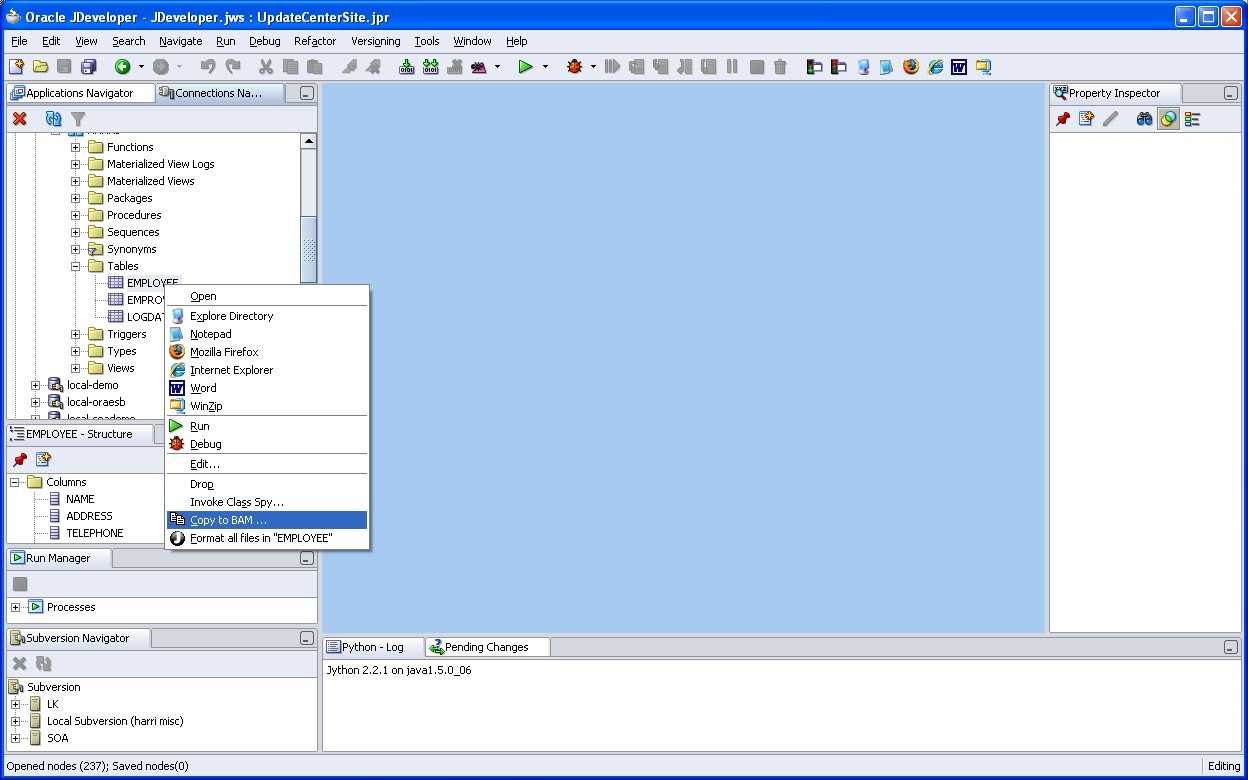Open the Refactor menu
The height and width of the screenshot is (780, 1248).
(x=315, y=41)
